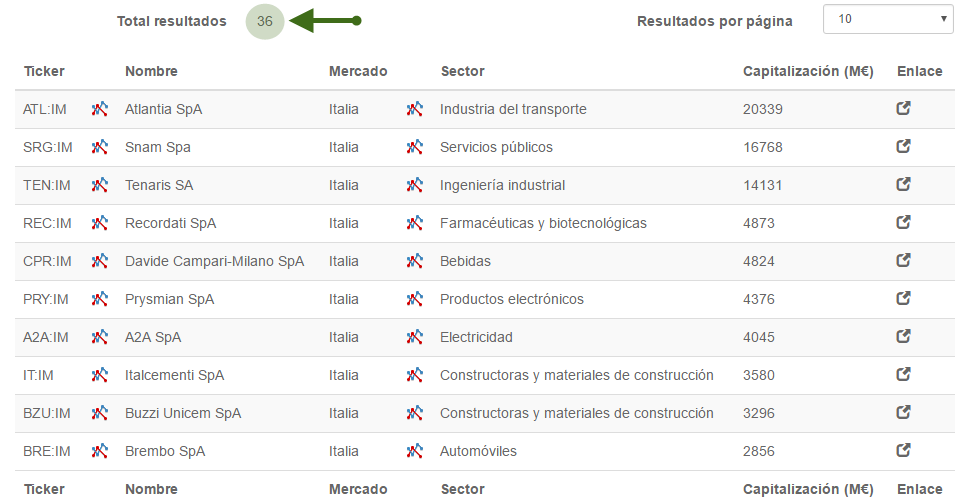
Task: Sort by Capitalización (M€) column header
Action: (808, 72)
